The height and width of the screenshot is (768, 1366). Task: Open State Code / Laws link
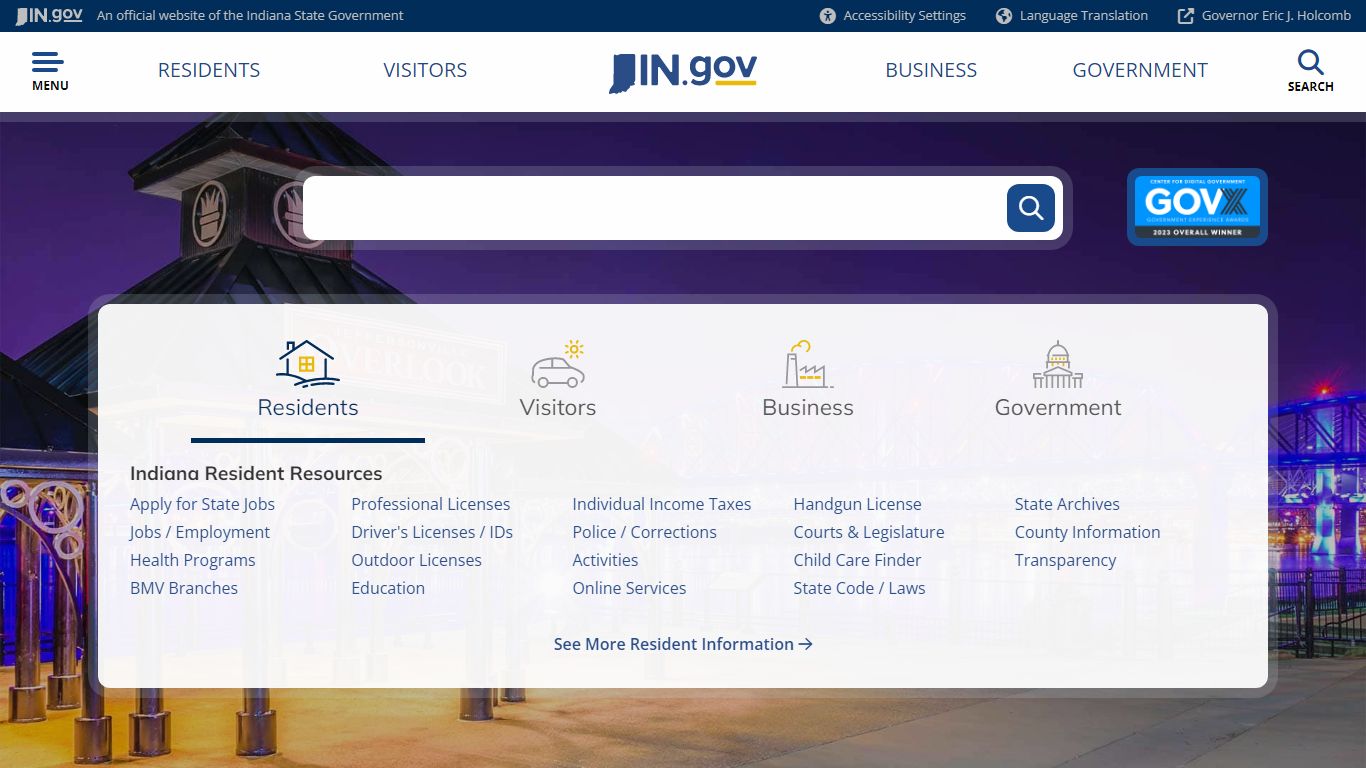pyautogui.click(x=860, y=588)
